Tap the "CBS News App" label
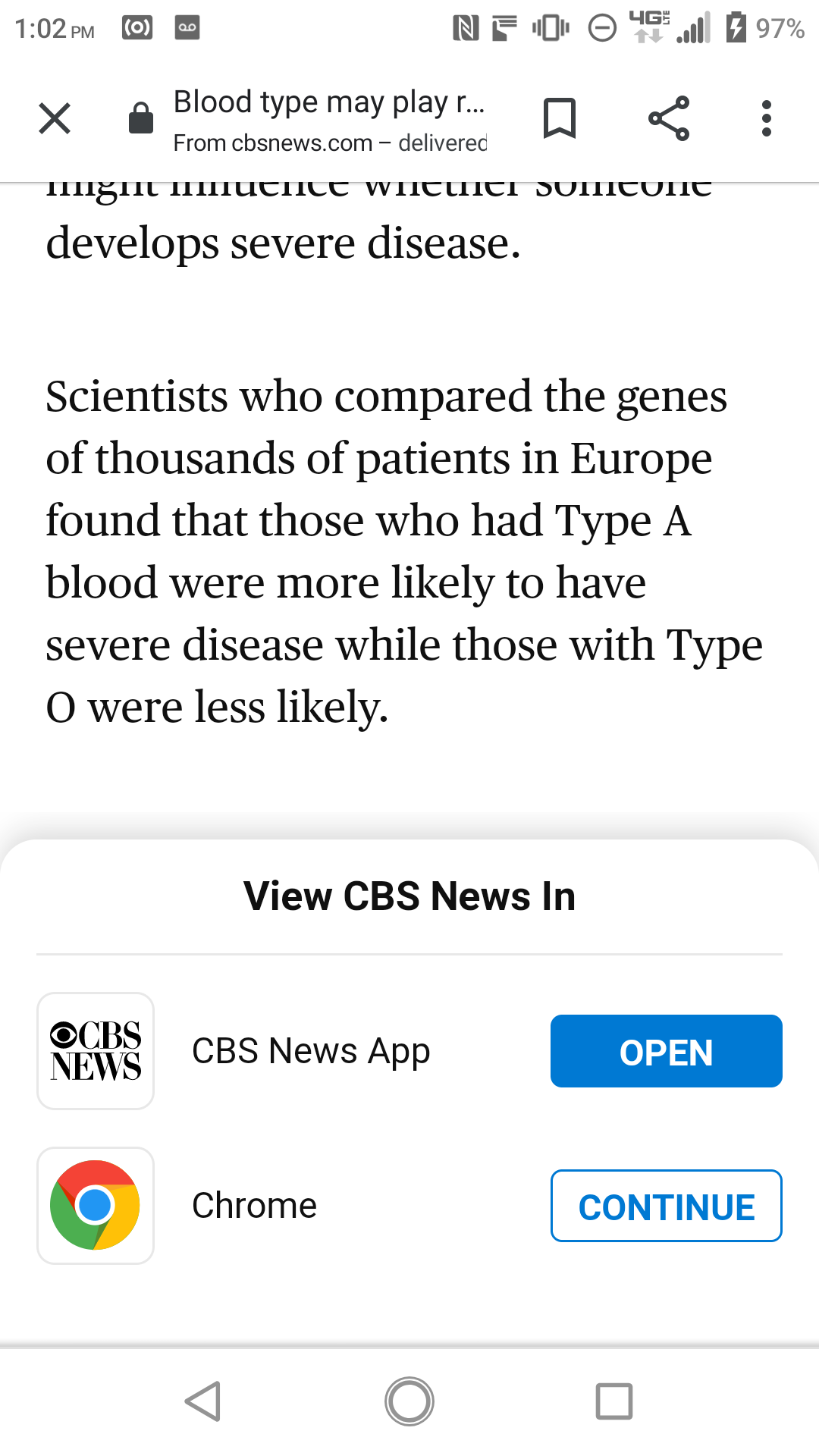Image resolution: width=819 pixels, height=1456 pixels. coord(311,1051)
